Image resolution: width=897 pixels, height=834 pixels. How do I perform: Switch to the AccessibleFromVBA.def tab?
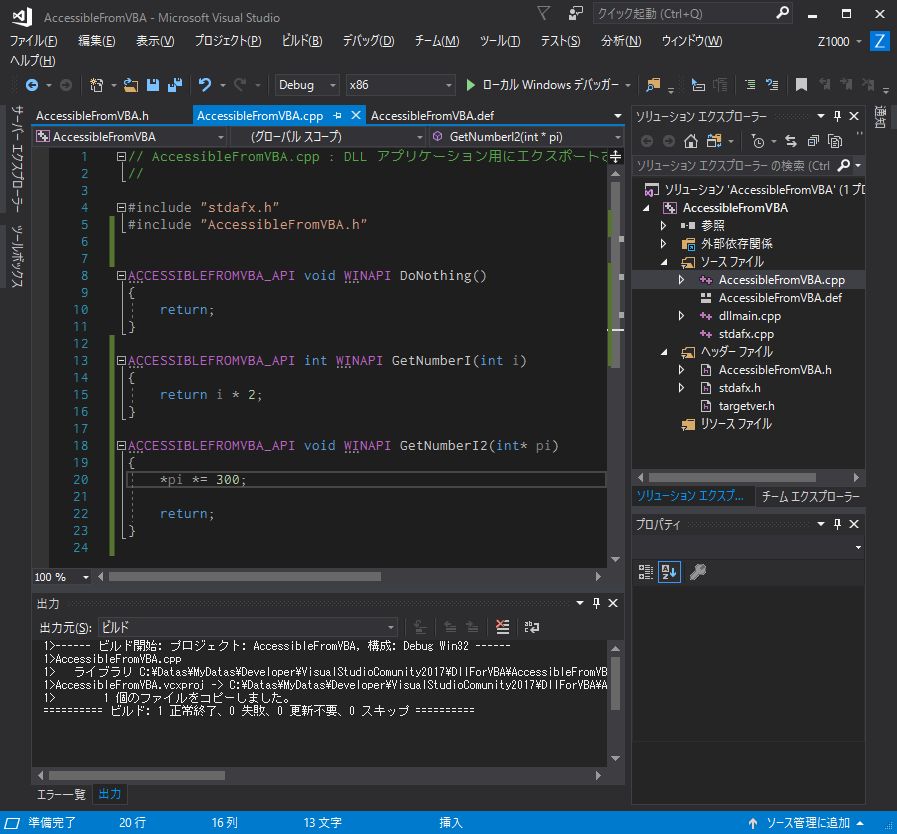click(432, 116)
